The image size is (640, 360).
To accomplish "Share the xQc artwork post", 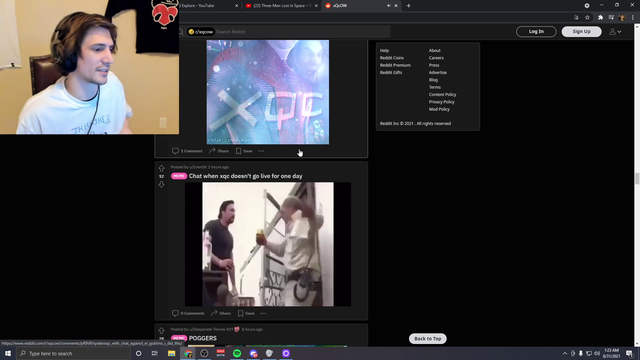I will (219, 151).
